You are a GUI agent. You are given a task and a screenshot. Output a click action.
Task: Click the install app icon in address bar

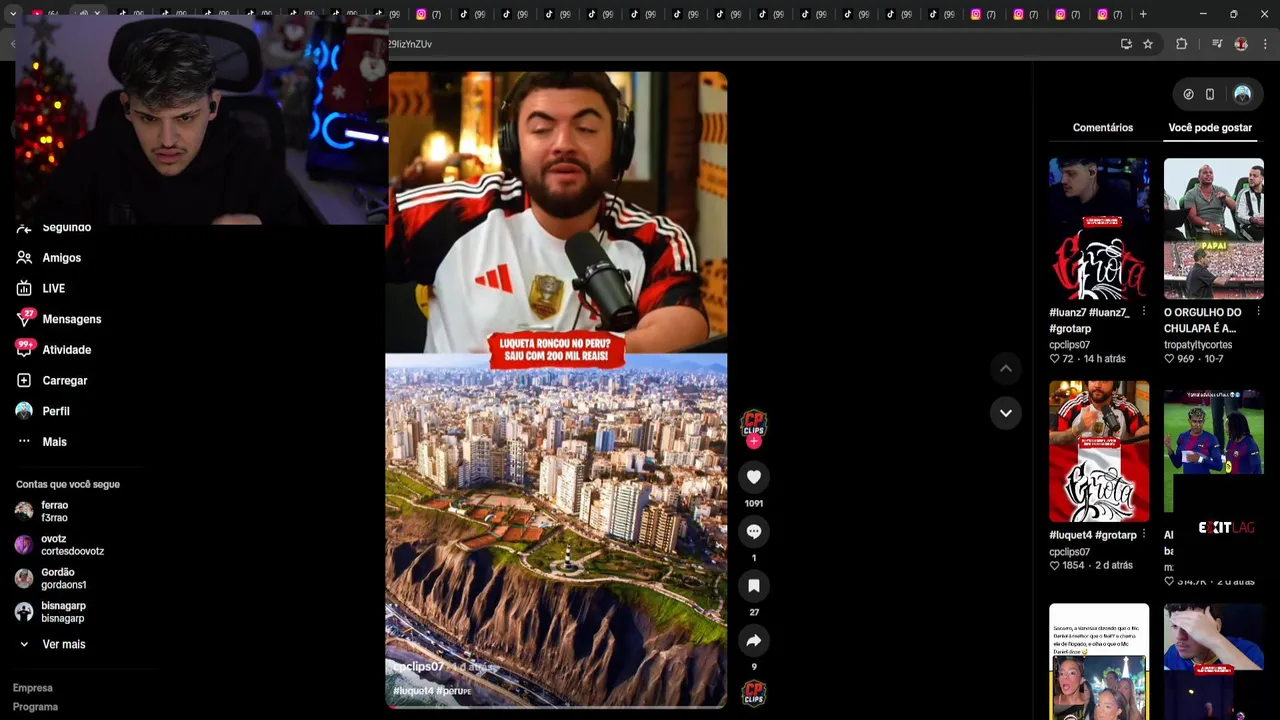1126,44
